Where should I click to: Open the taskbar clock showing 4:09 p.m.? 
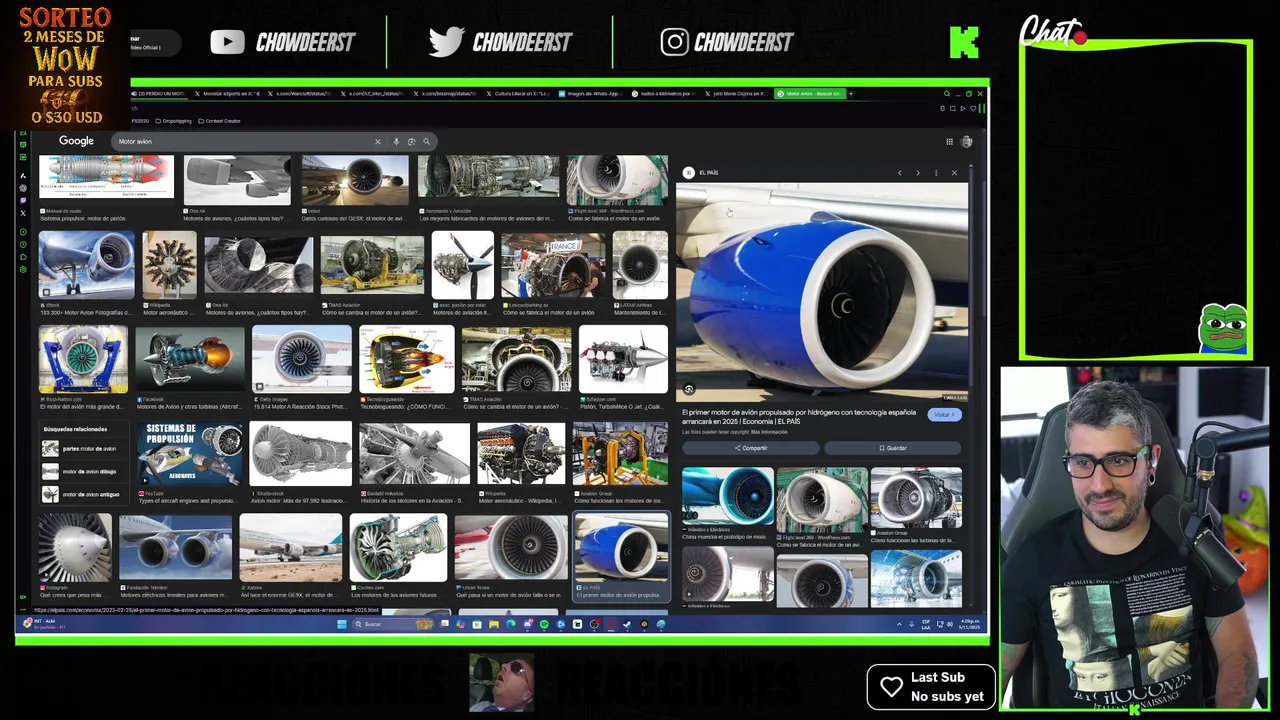(970, 624)
